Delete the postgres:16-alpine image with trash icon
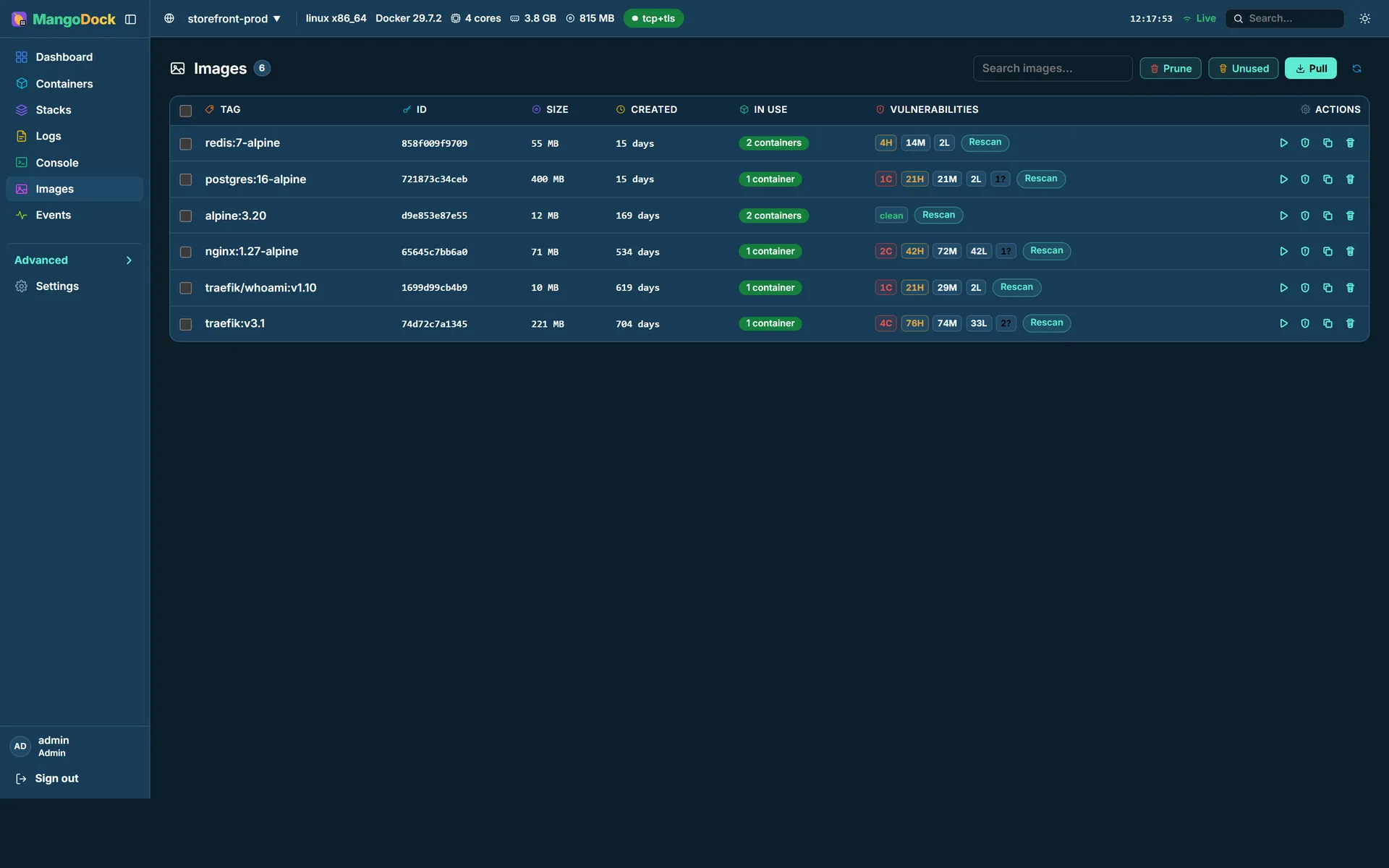1389x868 pixels. pyautogui.click(x=1350, y=179)
